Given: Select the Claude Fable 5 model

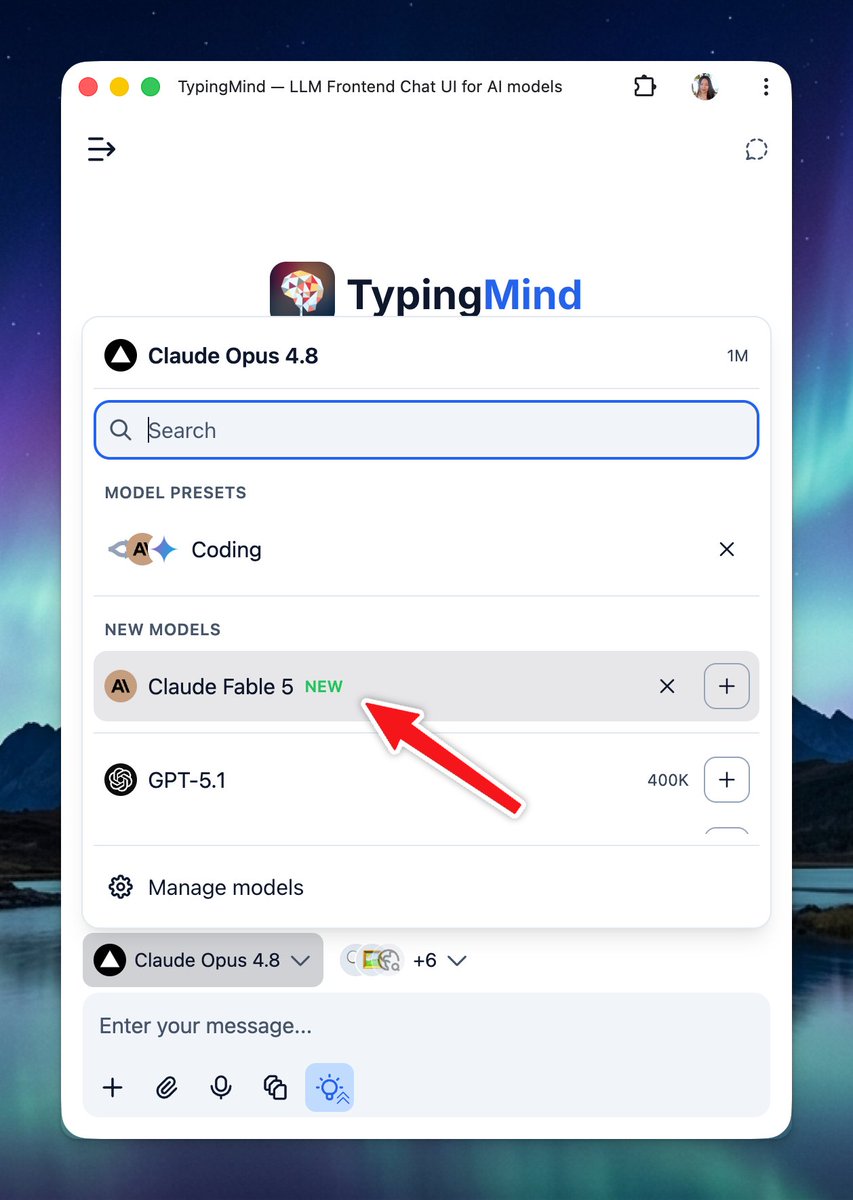Looking at the screenshot, I should (426, 686).
